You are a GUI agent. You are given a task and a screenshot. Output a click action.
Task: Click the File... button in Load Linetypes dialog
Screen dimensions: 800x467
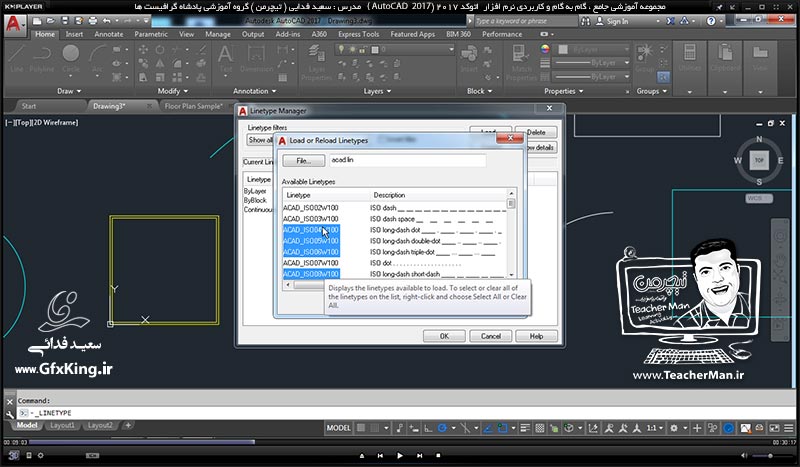304,161
